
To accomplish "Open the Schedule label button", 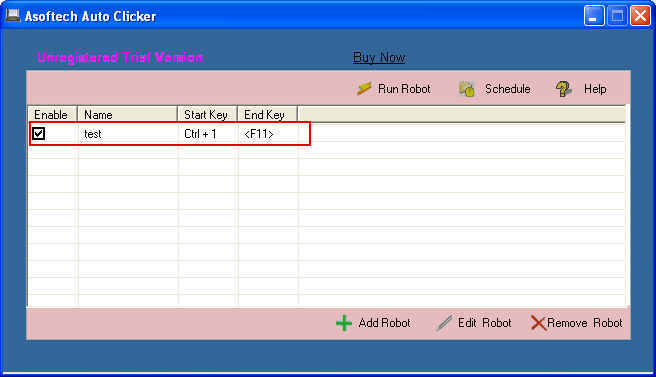I will (x=507, y=89).
